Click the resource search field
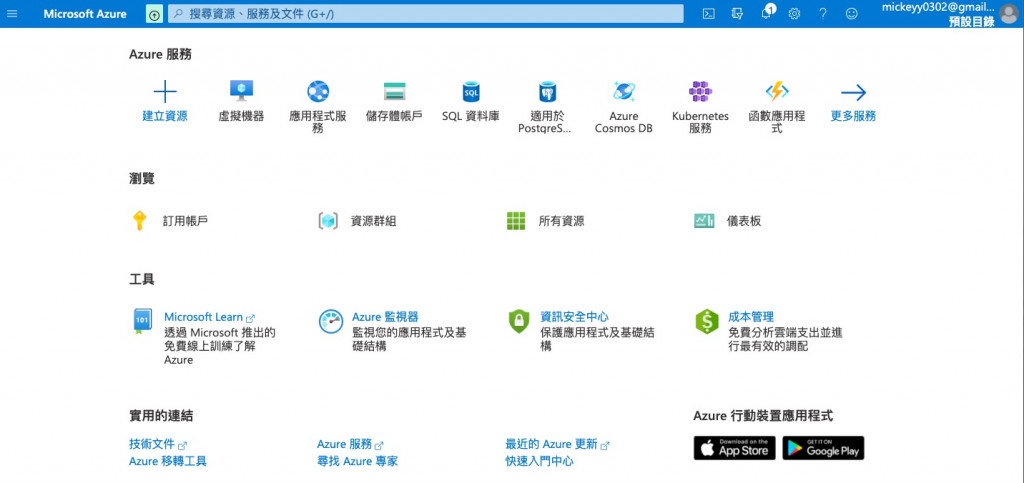This screenshot has height=483, width=1024. point(426,14)
